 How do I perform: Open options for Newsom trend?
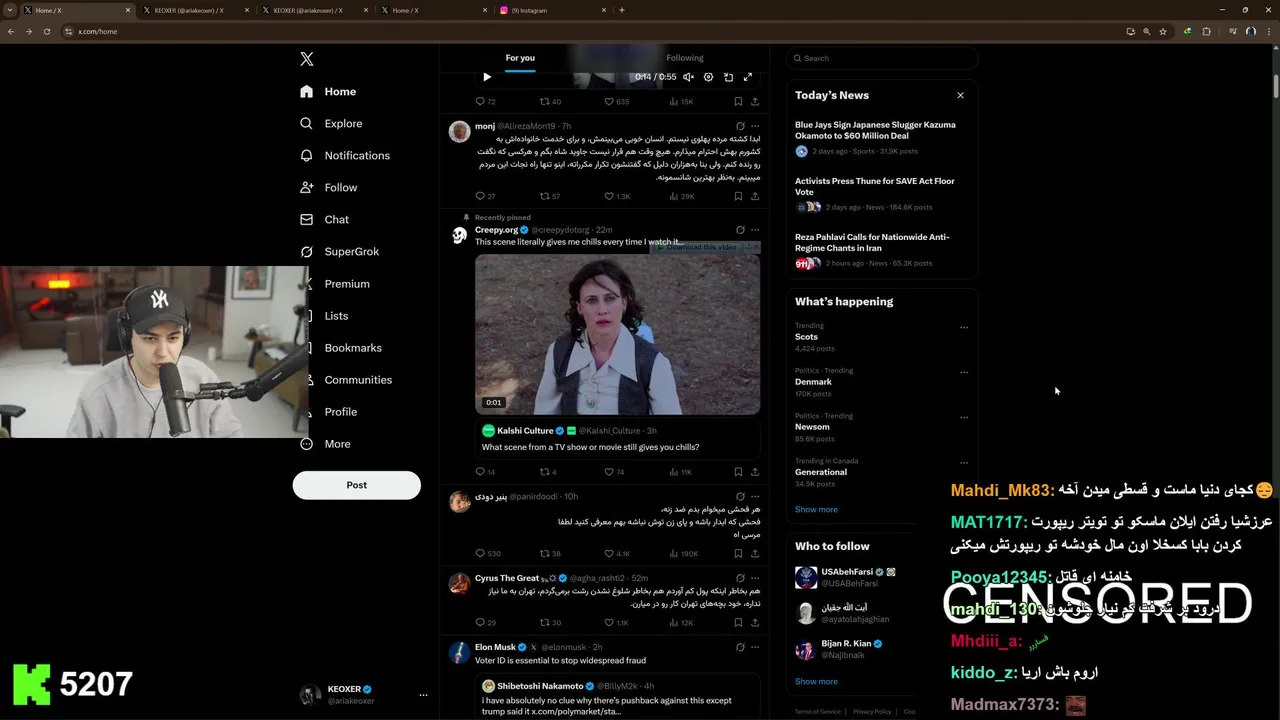pyautogui.click(x=964, y=417)
